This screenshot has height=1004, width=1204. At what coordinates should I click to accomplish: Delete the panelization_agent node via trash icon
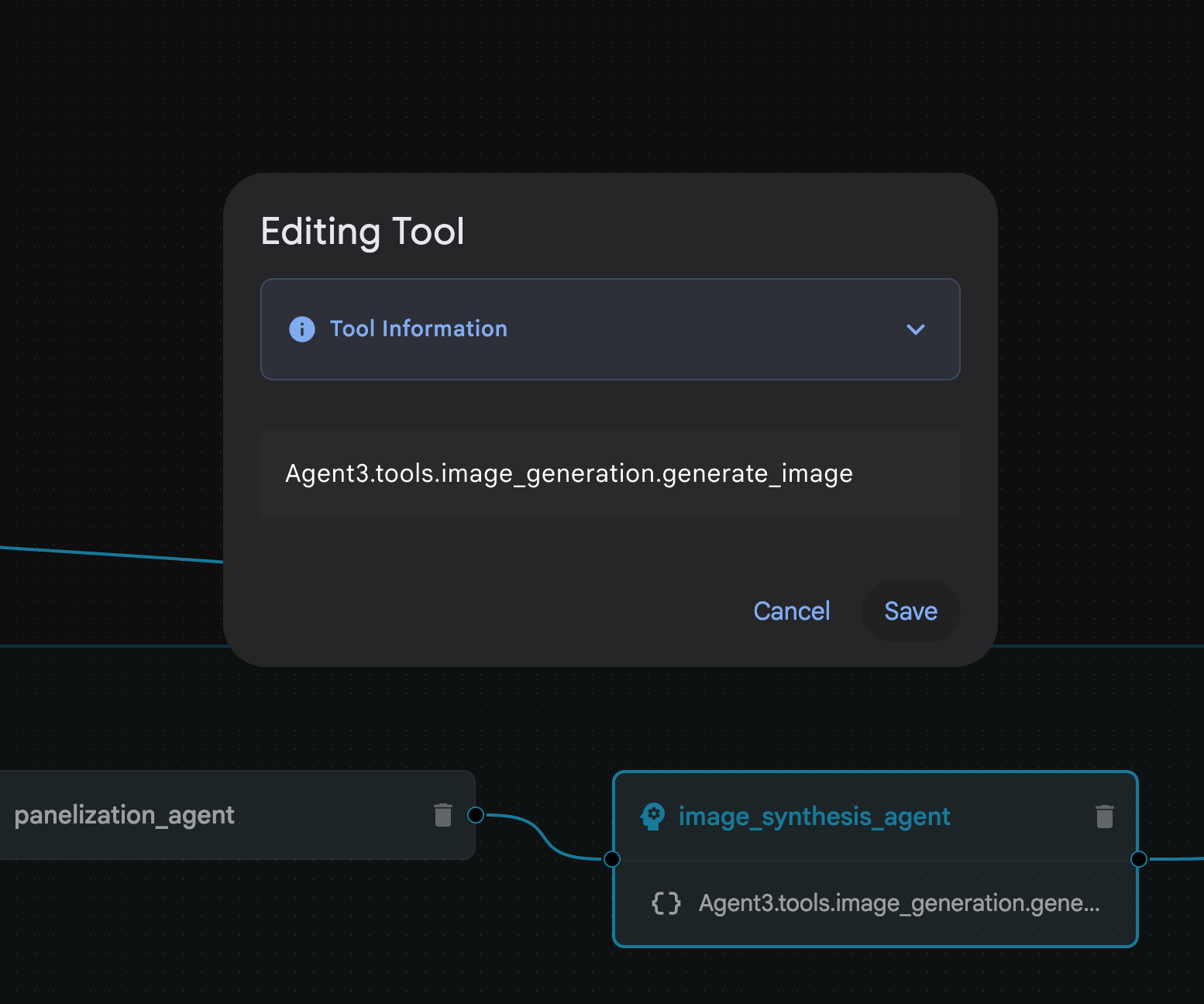click(443, 815)
